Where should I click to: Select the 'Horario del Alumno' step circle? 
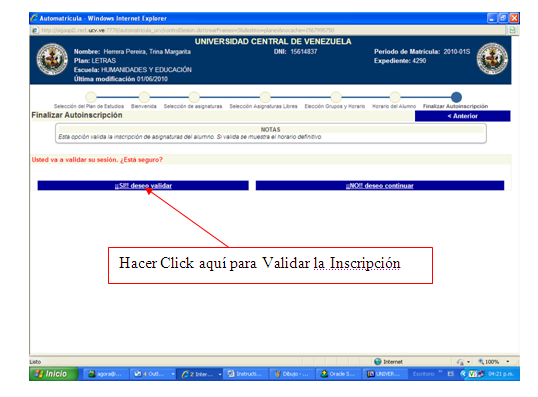395,97
